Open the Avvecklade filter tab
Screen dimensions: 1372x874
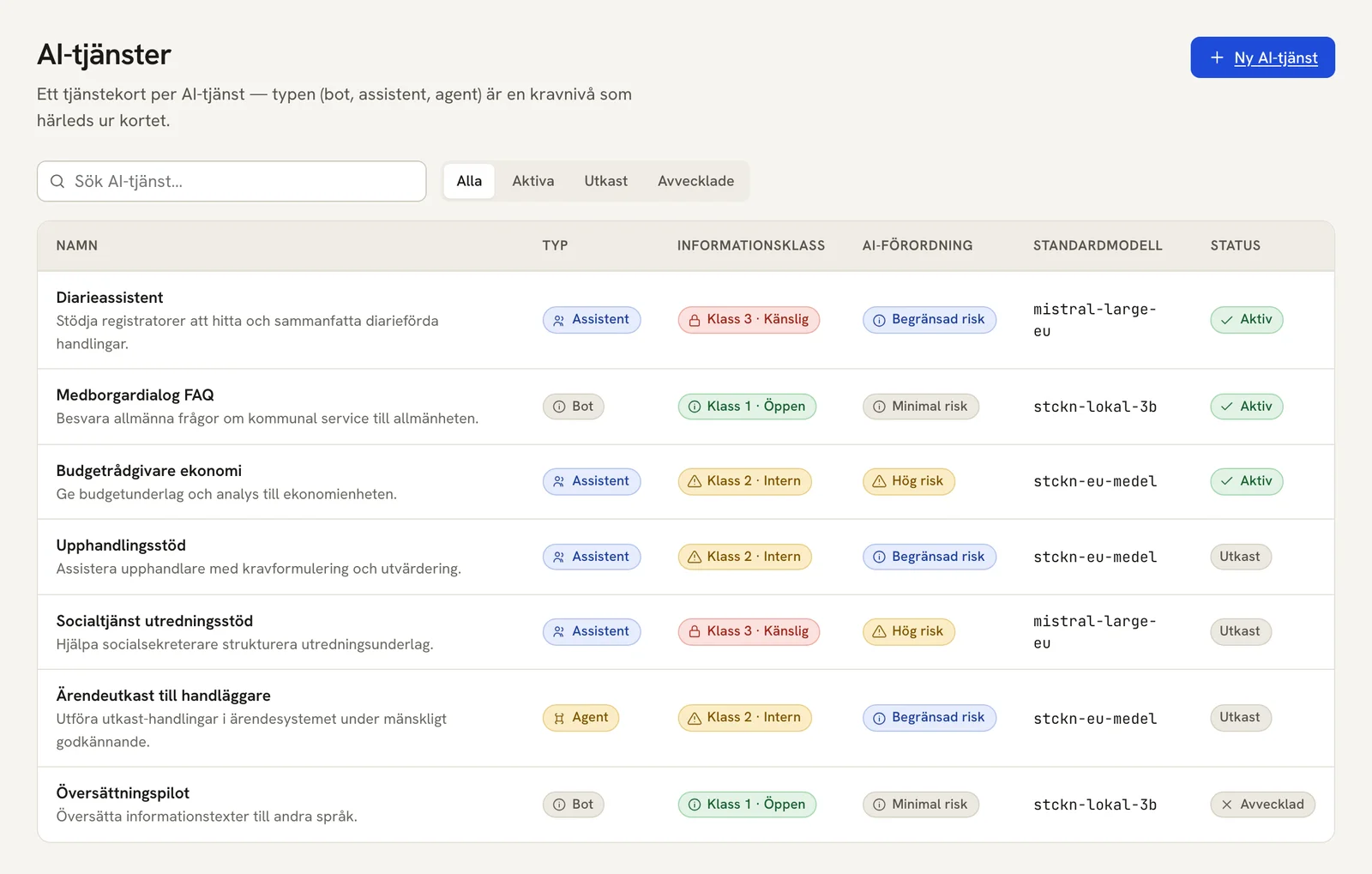[x=696, y=181]
